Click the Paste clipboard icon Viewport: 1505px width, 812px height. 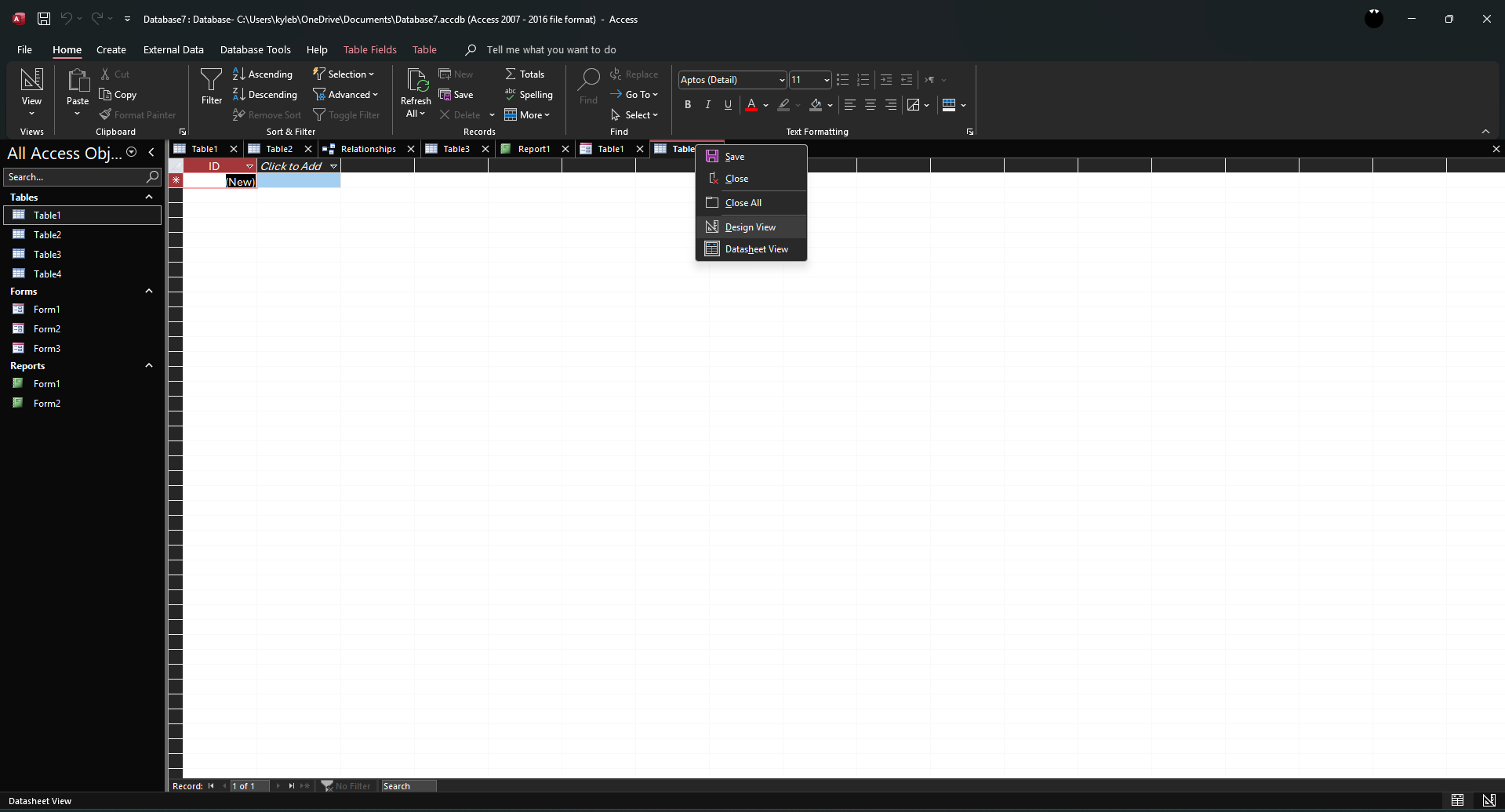[x=78, y=81]
